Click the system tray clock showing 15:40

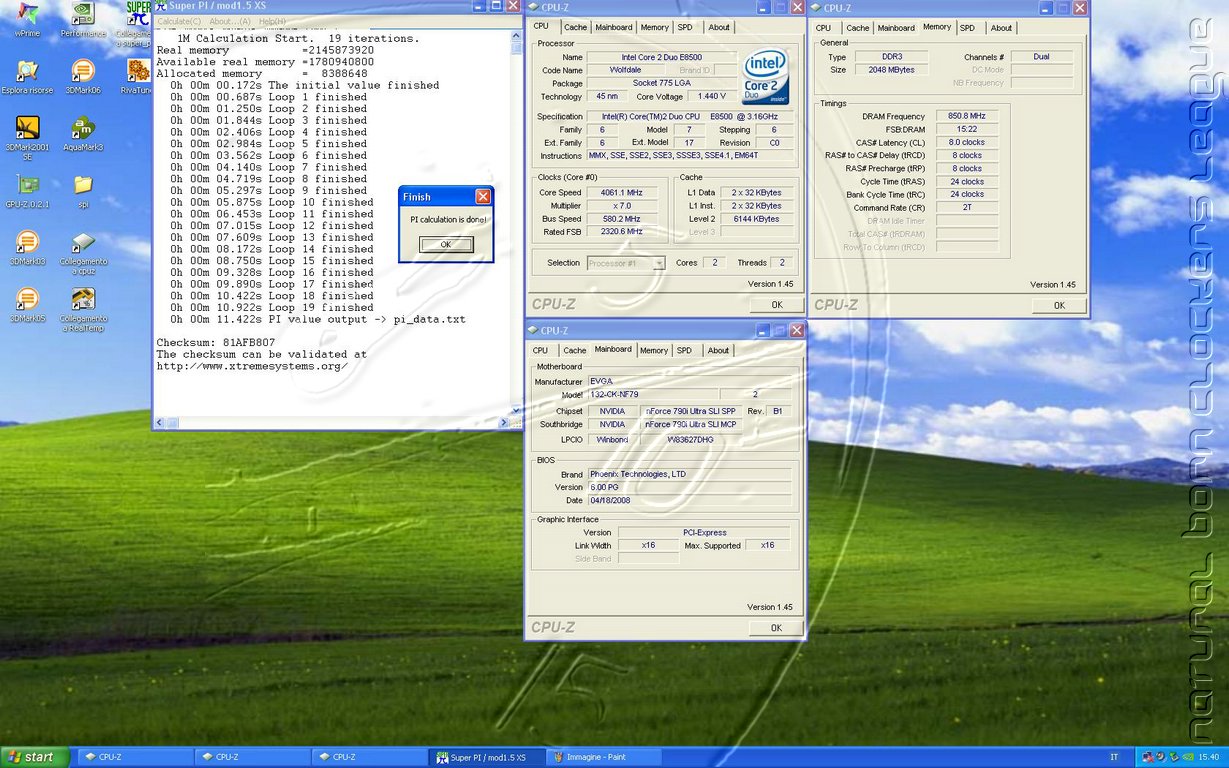click(x=1208, y=757)
